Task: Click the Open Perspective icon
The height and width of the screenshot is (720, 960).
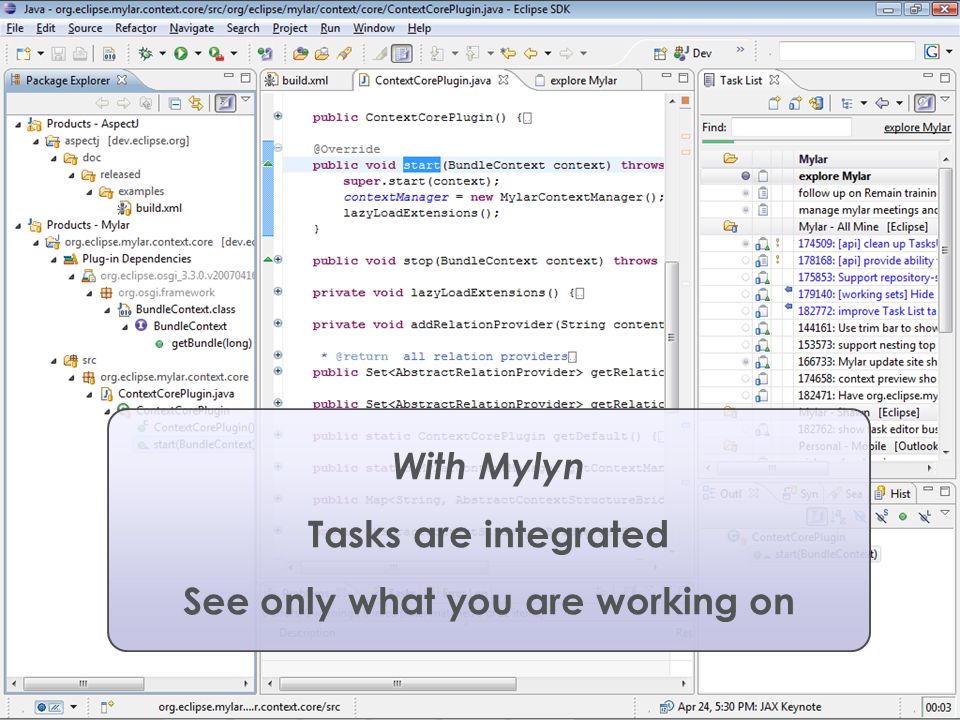Action: click(x=660, y=54)
